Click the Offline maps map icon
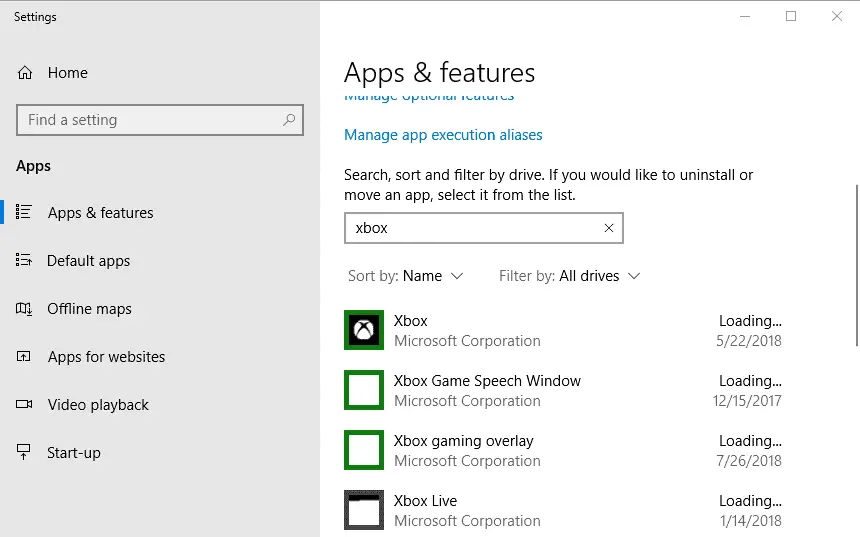860x537 pixels. [x=24, y=308]
